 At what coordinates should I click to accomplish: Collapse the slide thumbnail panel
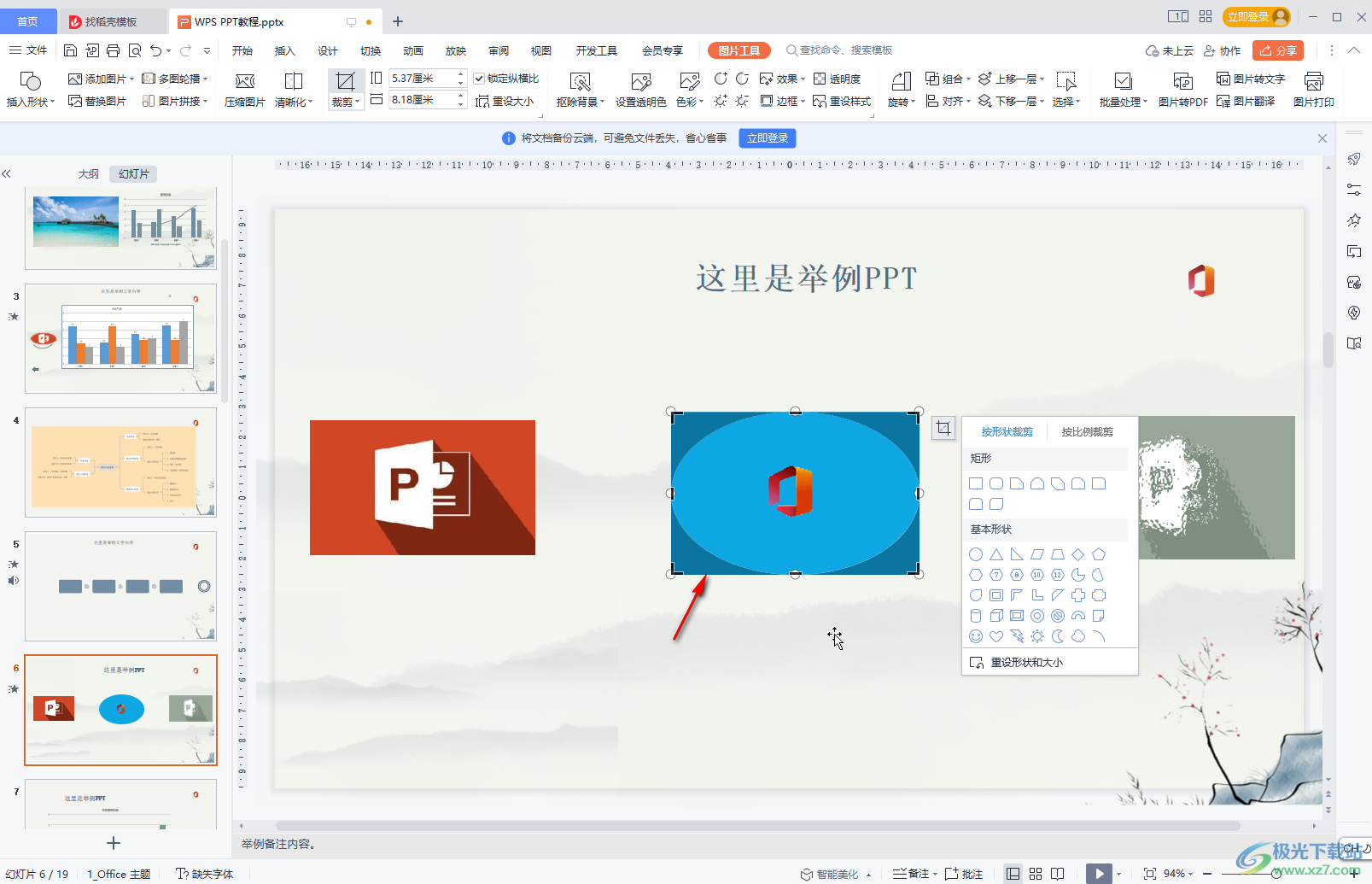point(7,173)
